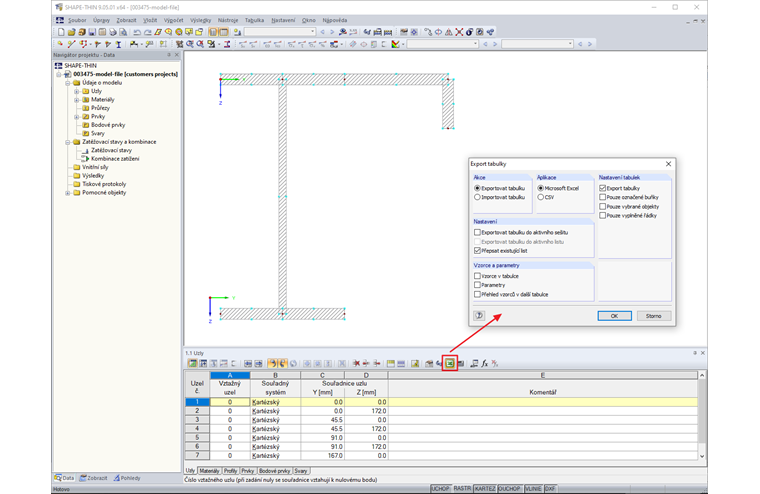Toggle UCHOP in the status bar
Viewport: 760px width, 494px height.
click(x=441, y=489)
